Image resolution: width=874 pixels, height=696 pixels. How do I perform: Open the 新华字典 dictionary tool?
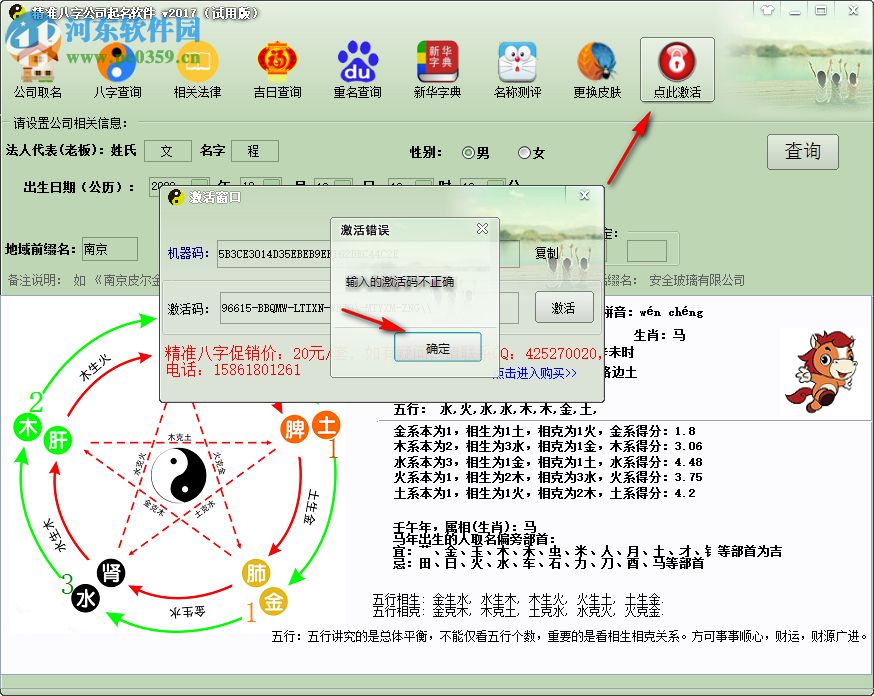pos(437,65)
